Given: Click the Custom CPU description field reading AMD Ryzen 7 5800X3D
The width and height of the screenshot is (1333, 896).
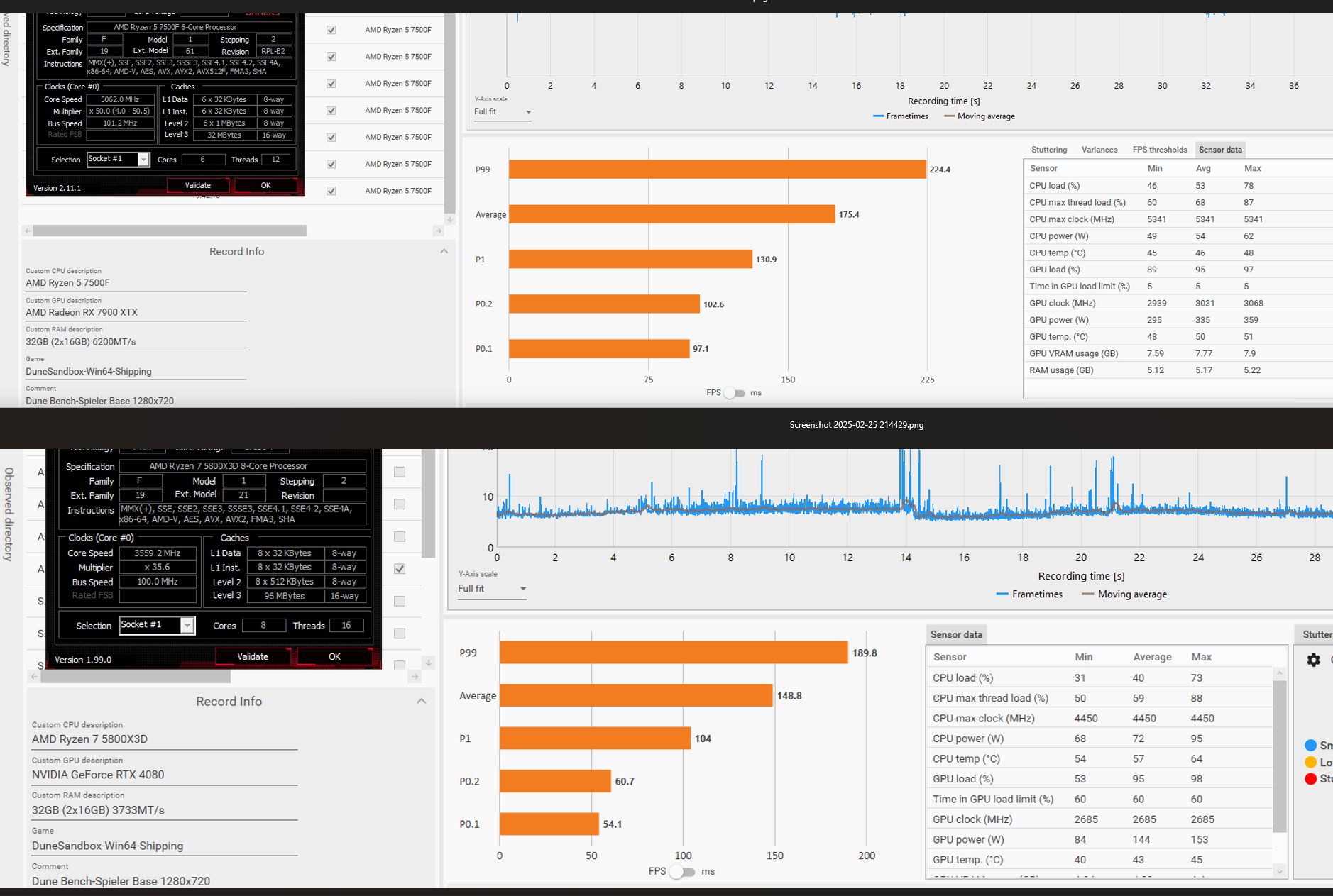Looking at the screenshot, I should tap(164, 739).
